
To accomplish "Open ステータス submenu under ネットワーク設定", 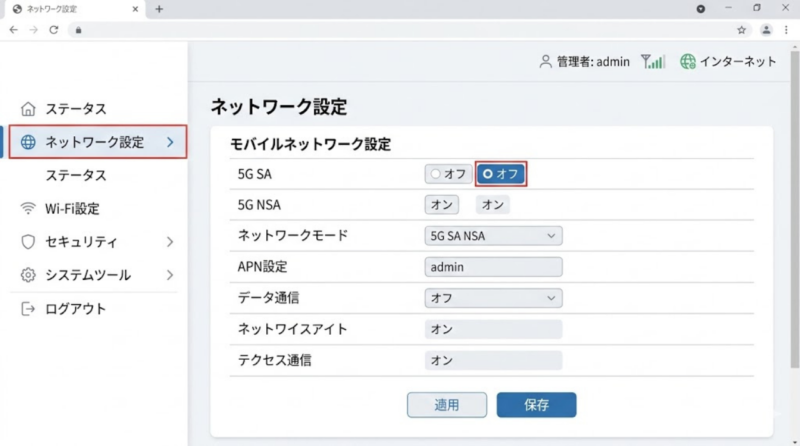I will click(76, 175).
